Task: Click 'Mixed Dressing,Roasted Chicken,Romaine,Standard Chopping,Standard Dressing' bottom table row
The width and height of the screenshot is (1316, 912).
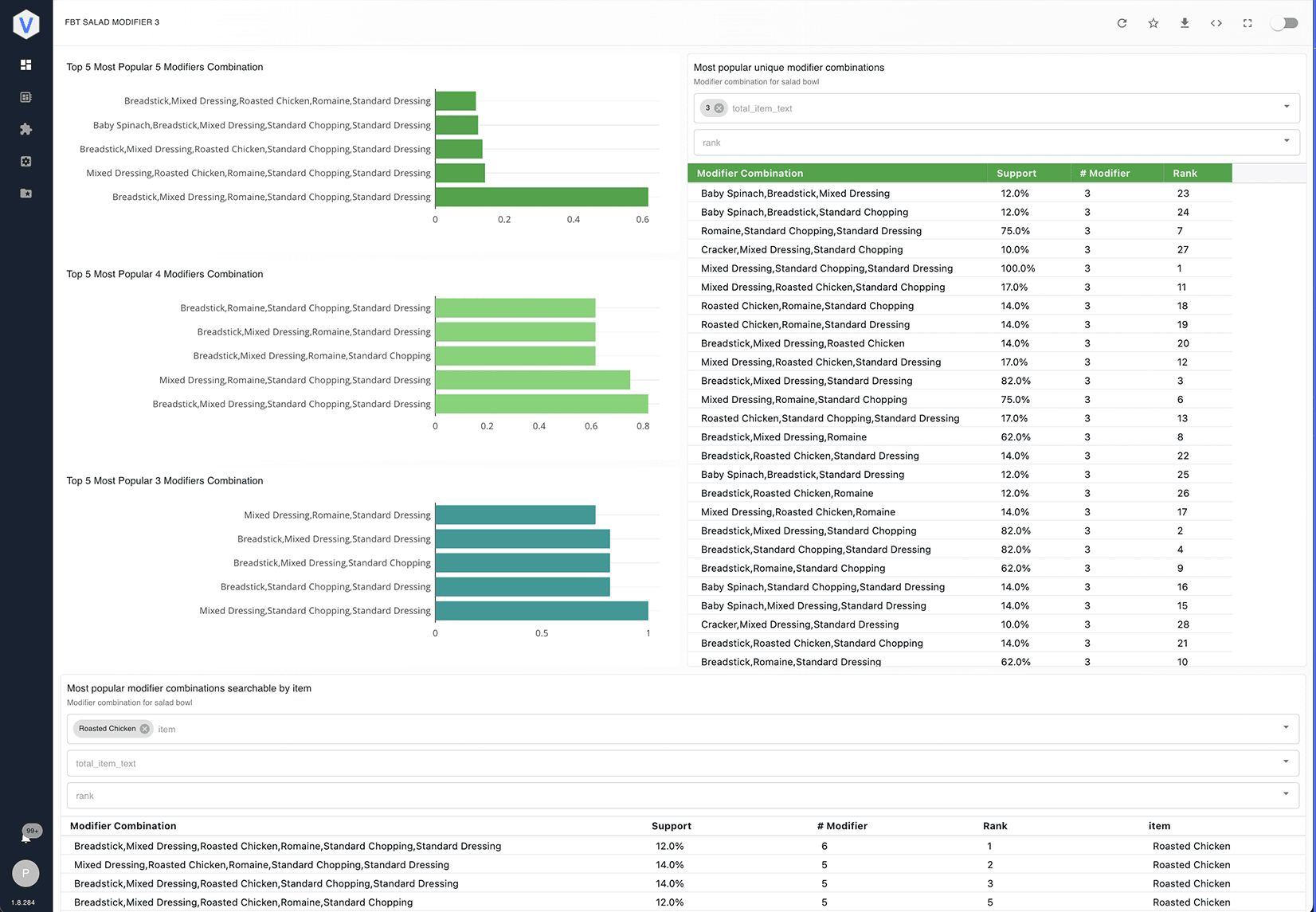Action: point(683,865)
